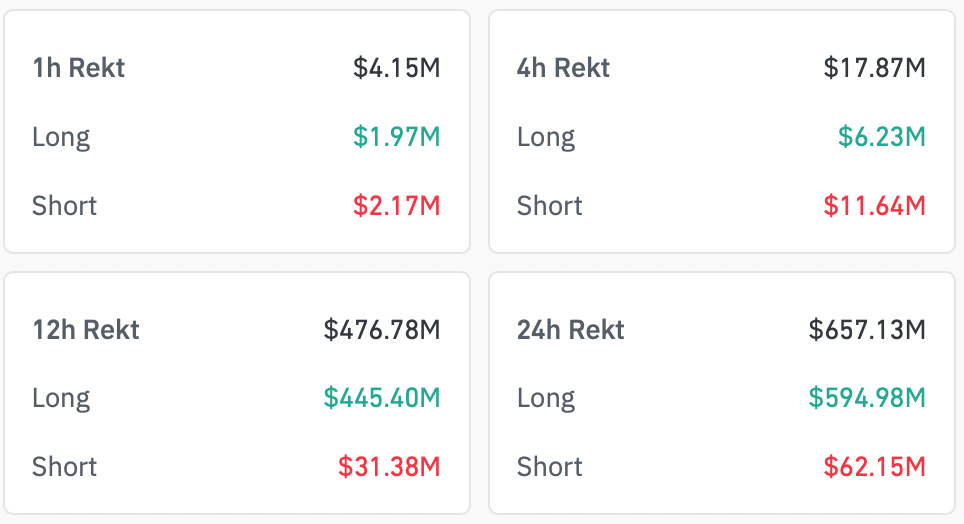The width and height of the screenshot is (964, 524).
Task: Click the 12h Rekt heading
Action: 86,330
